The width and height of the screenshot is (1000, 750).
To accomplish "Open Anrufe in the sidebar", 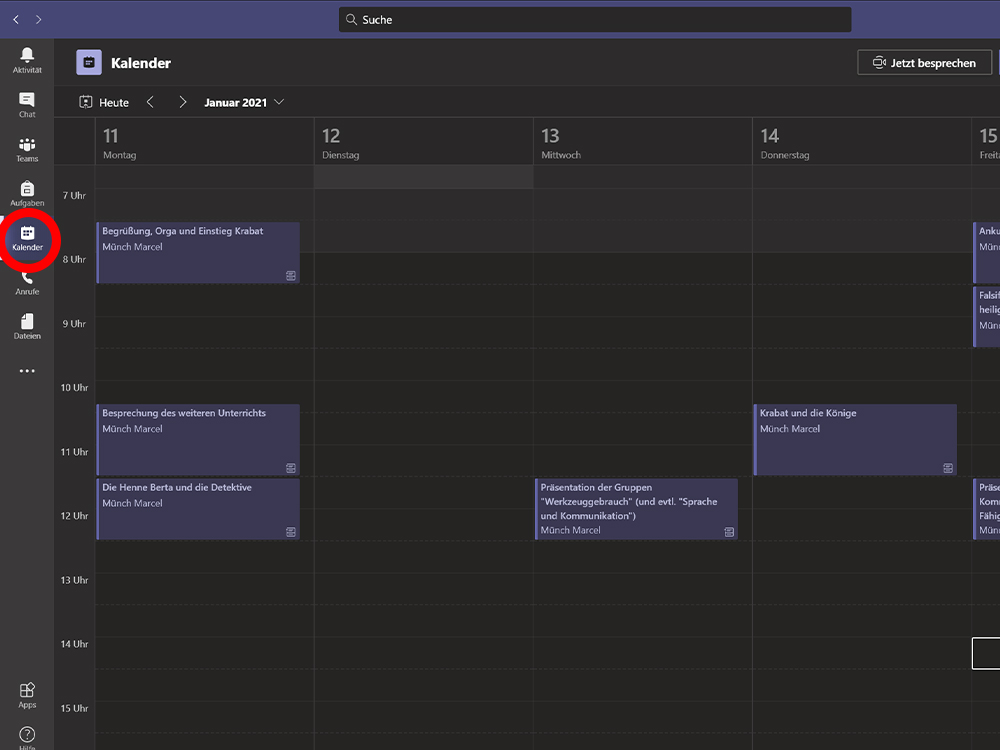I will (27, 282).
